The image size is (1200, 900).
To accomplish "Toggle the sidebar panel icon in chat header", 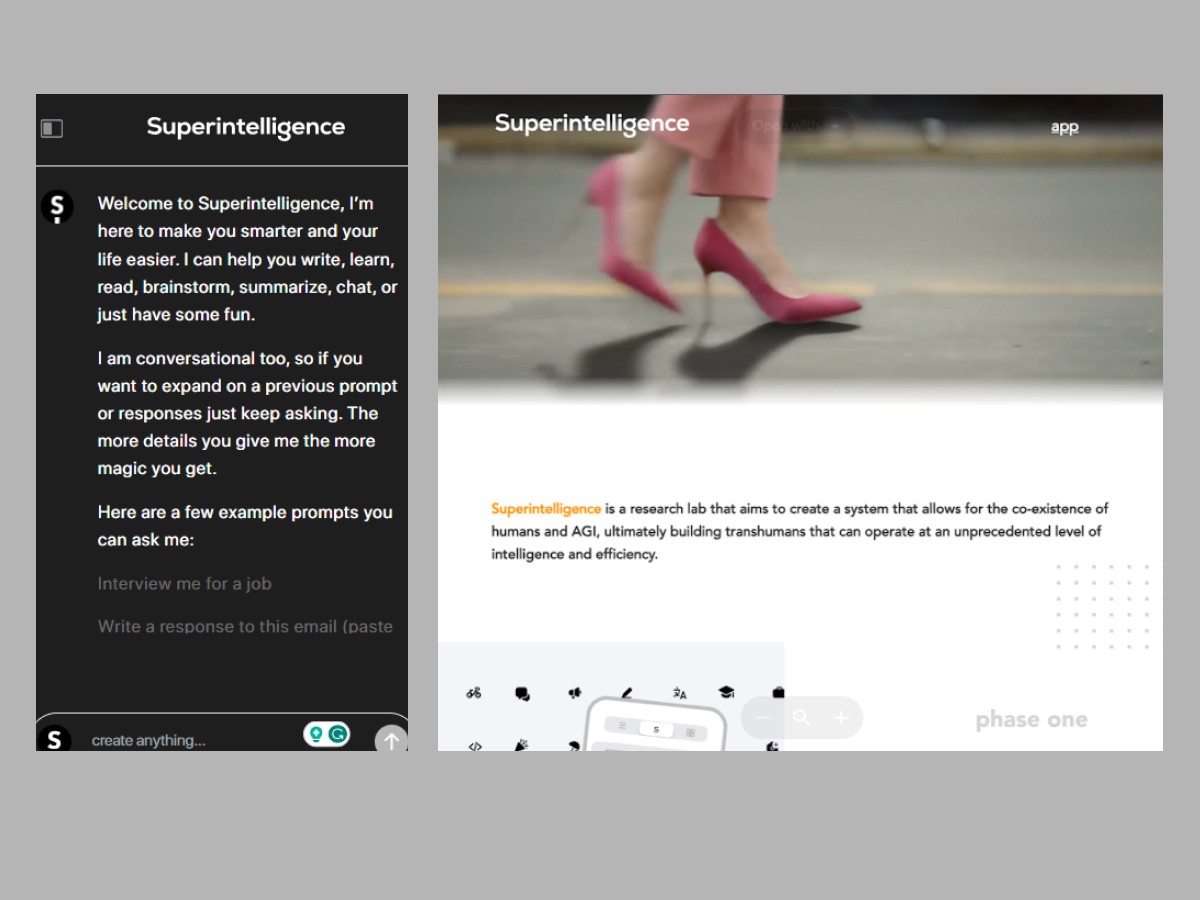I will click(52, 128).
